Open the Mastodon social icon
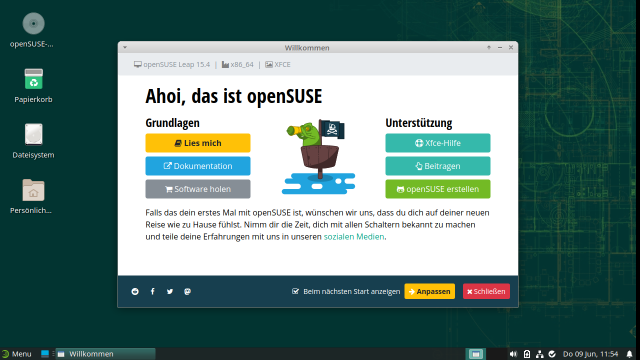The image size is (640, 360). [x=187, y=291]
